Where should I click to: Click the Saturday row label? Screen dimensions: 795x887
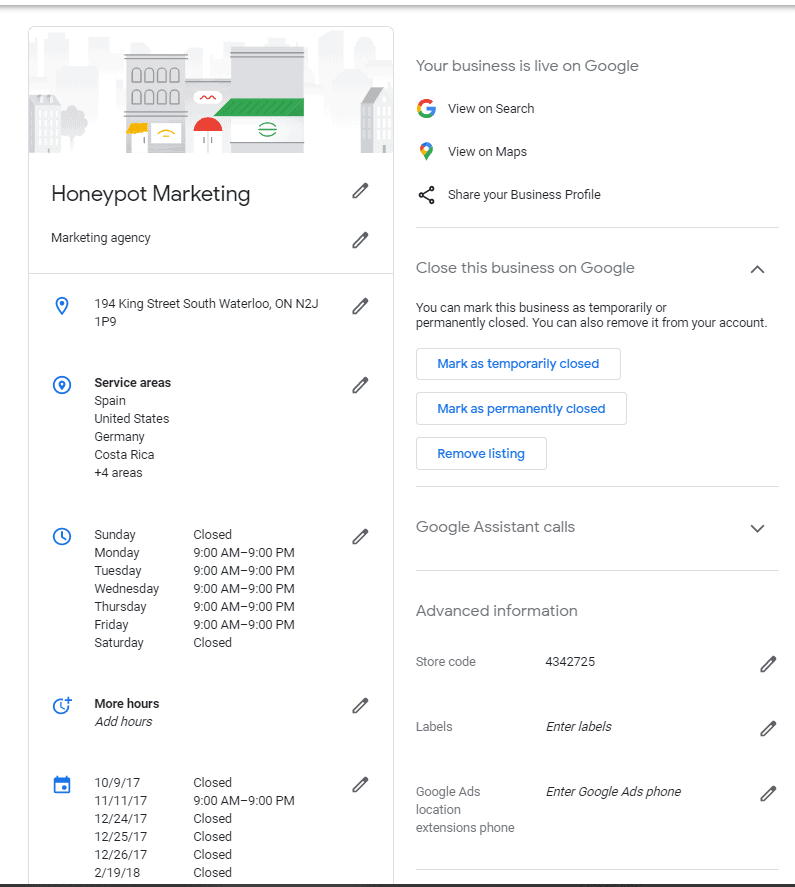click(119, 643)
